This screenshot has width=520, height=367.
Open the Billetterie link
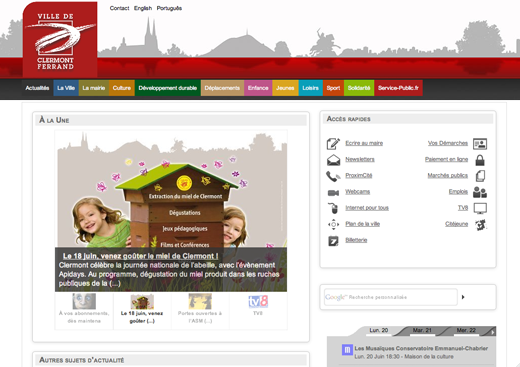point(356,240)
